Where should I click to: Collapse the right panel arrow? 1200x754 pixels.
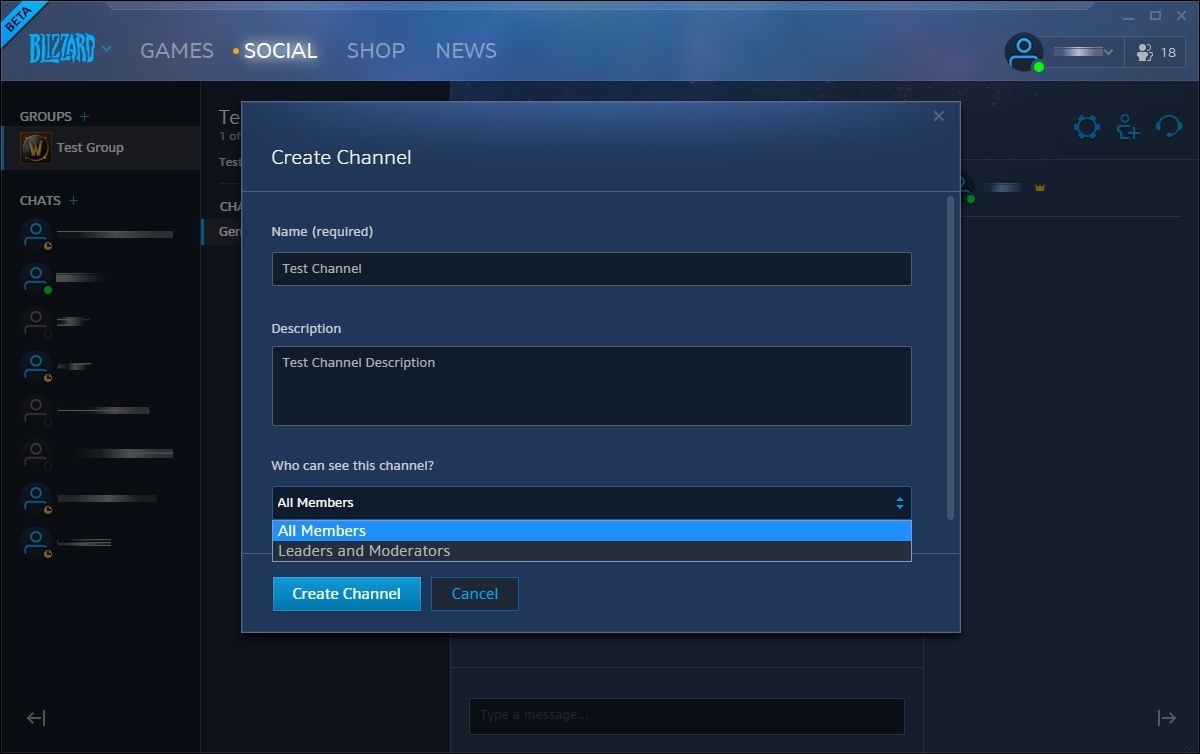1166,718
